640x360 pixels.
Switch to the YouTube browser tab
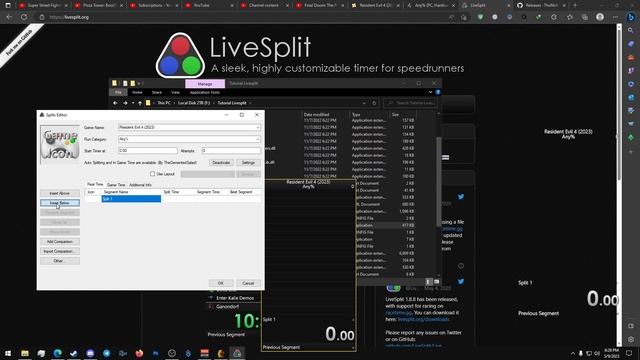(x=209, y=5)
